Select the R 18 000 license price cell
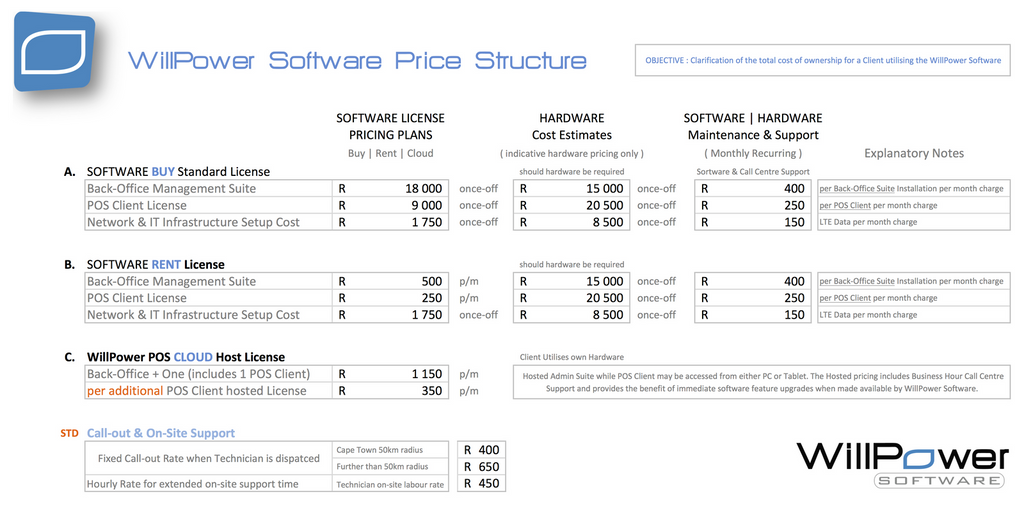 [391, 189]
